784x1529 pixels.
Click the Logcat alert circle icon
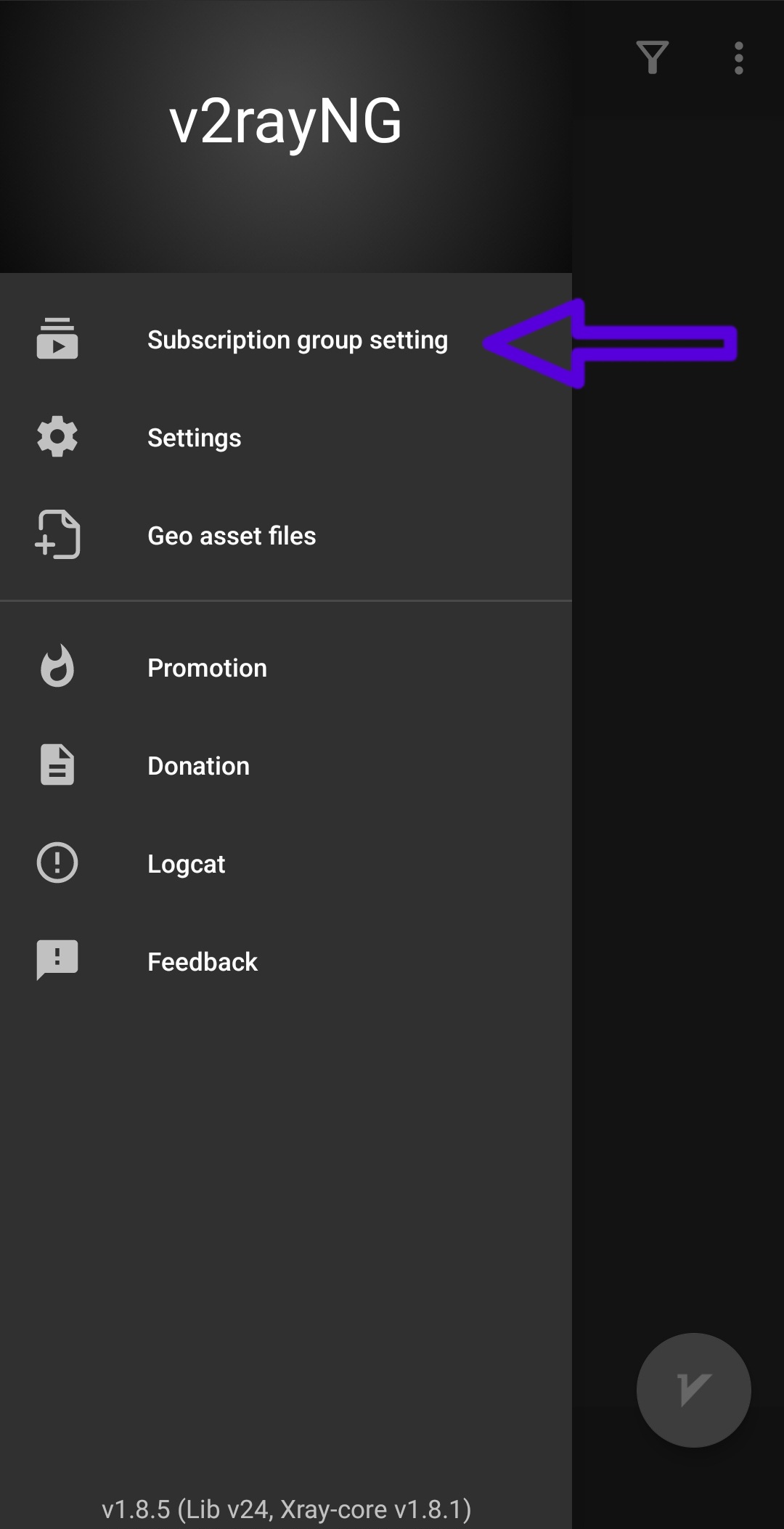pos(57,863)
